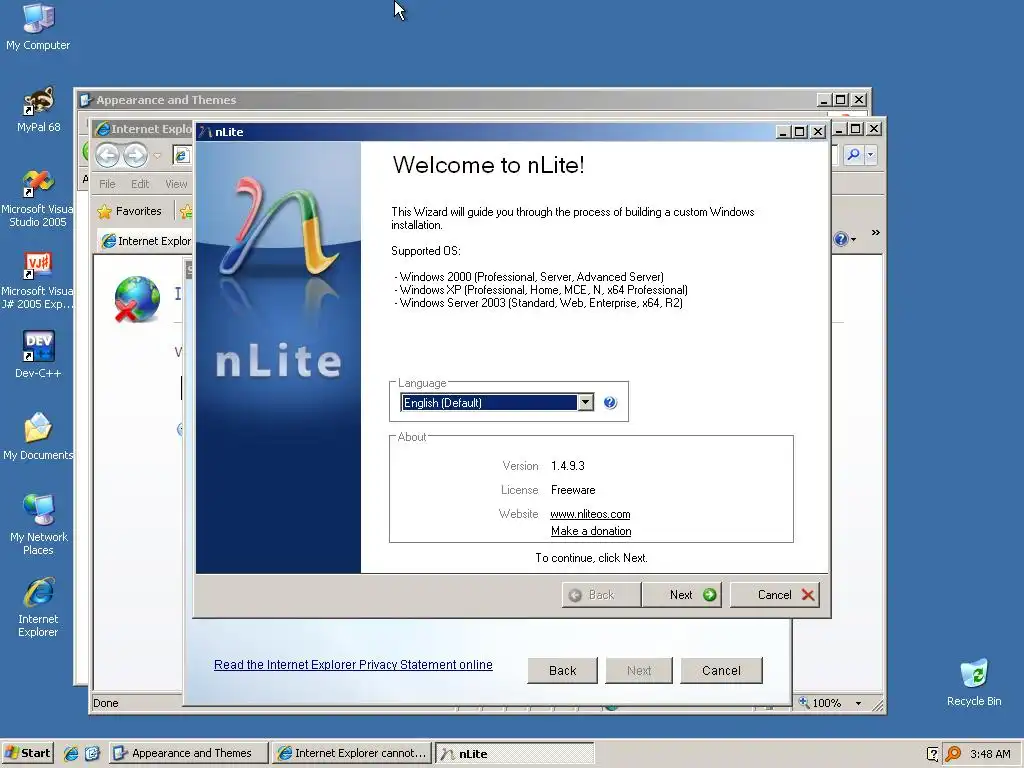
Task: Select the MyPal 68 desktop shortcut
Action: pyautogui.click(x=38, y=109)
